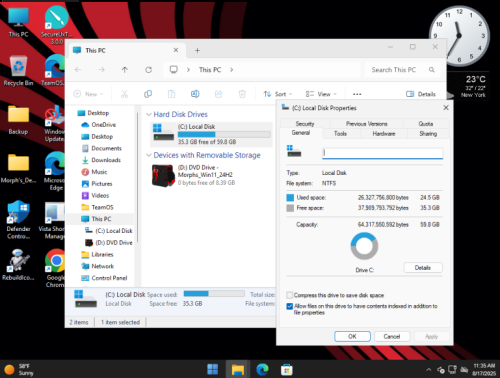Close the Local Disk Properties dialog
Screen dimensions: 500x378
(446, 108)
